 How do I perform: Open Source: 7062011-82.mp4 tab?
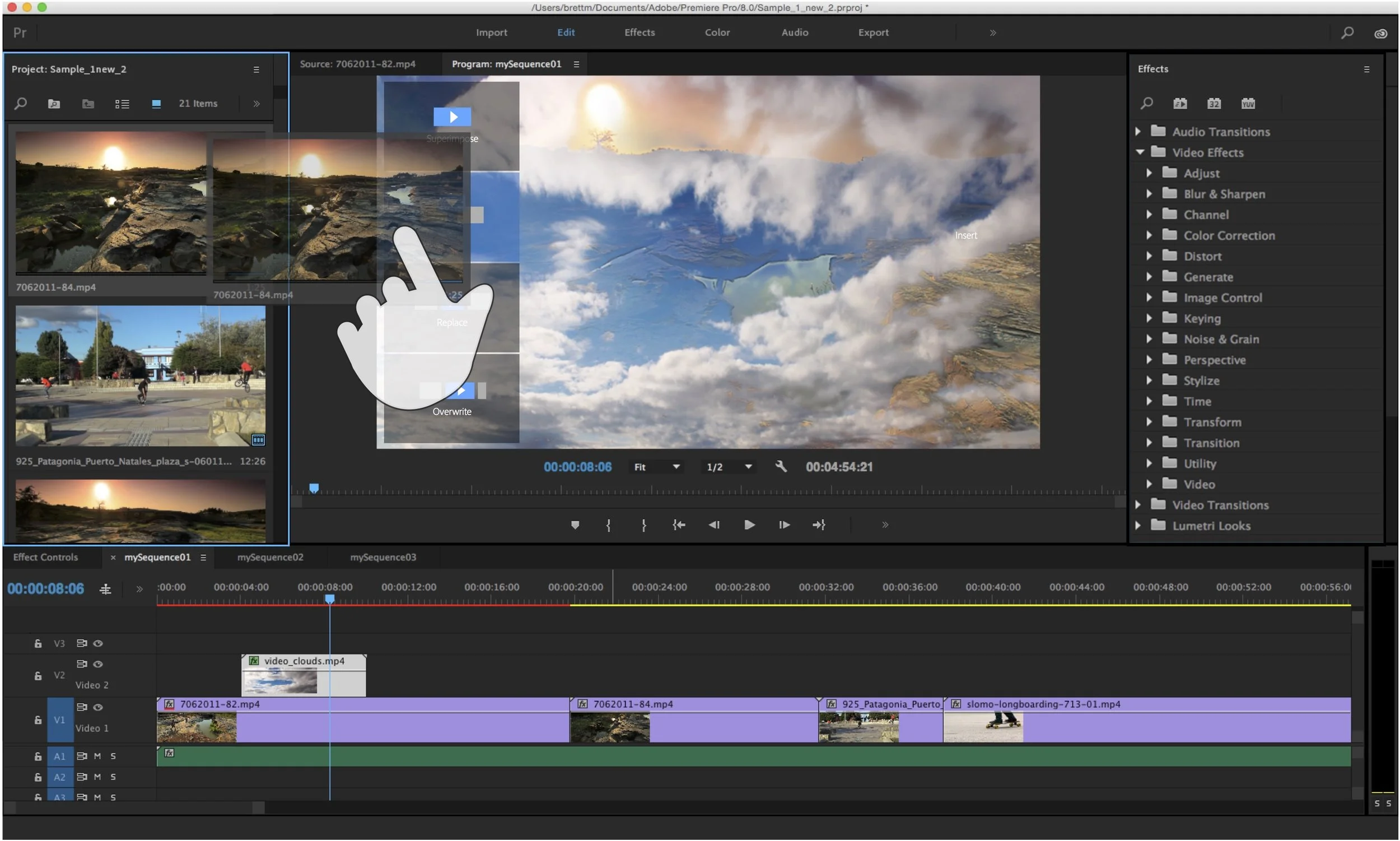click(357, 64)
